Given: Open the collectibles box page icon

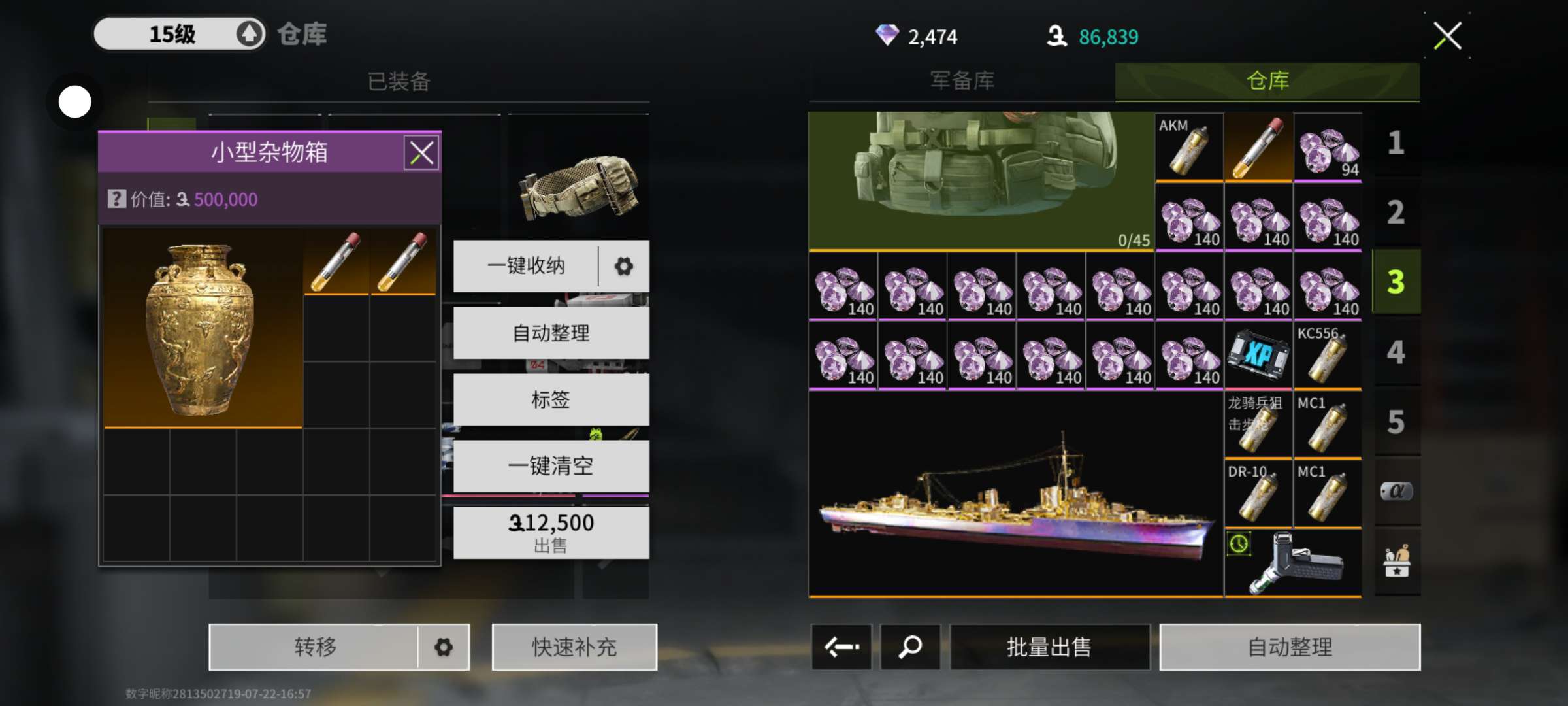Looking at the screenshot, I should point(1397,561).
